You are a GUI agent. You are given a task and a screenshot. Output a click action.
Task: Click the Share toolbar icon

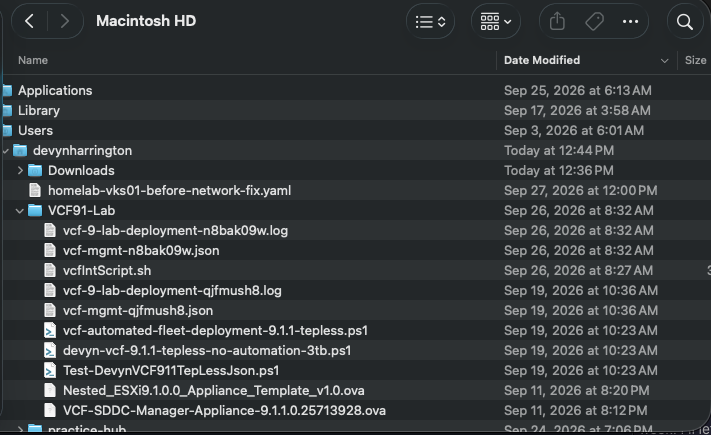[x=557, y=21]
